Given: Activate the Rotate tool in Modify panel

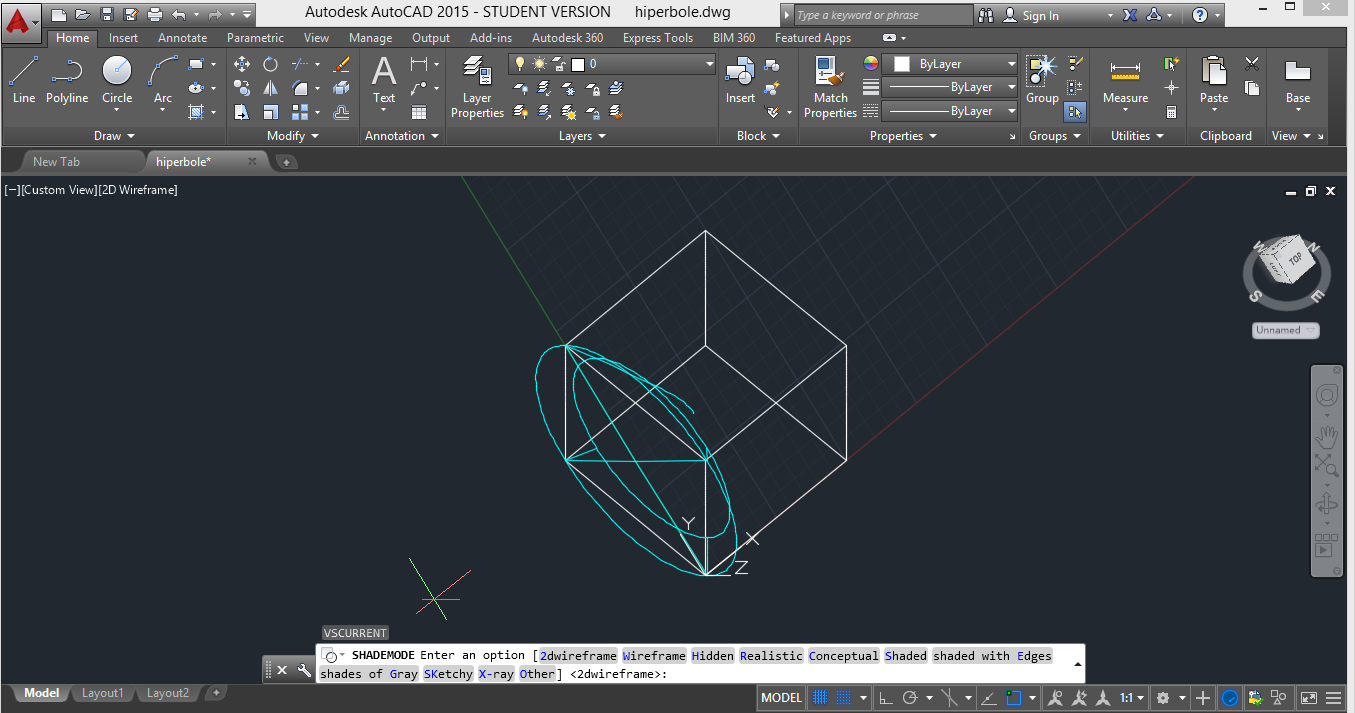Looking at the screenshot, I should tap(270, 64).
